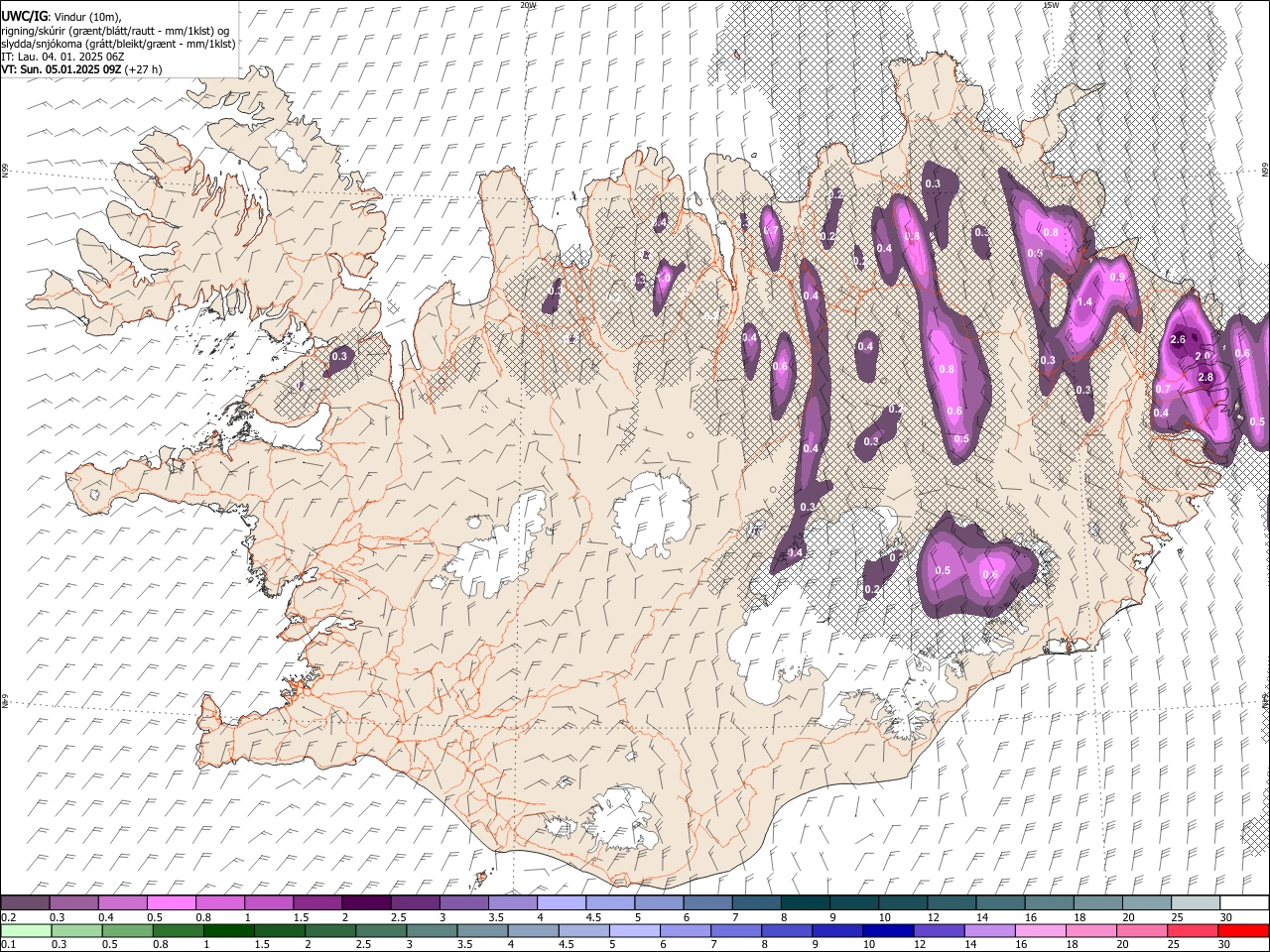Click the deep blue rain-scale swatch starting at 10
This screenshot has width=1270, height=952.
[888, 931]
